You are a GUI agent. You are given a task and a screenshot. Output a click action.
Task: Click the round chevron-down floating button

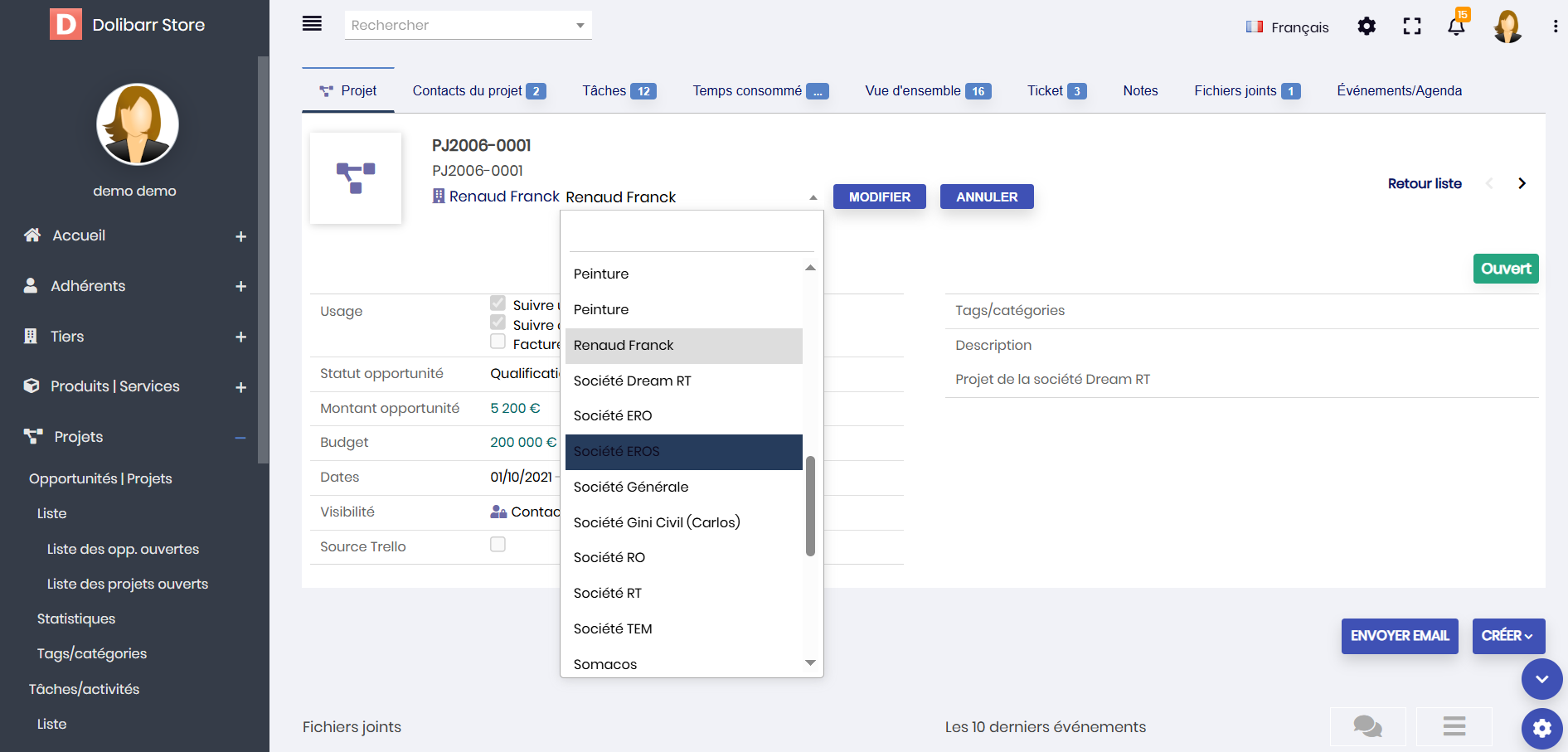pyautogui.click(x=1541, y=680)
